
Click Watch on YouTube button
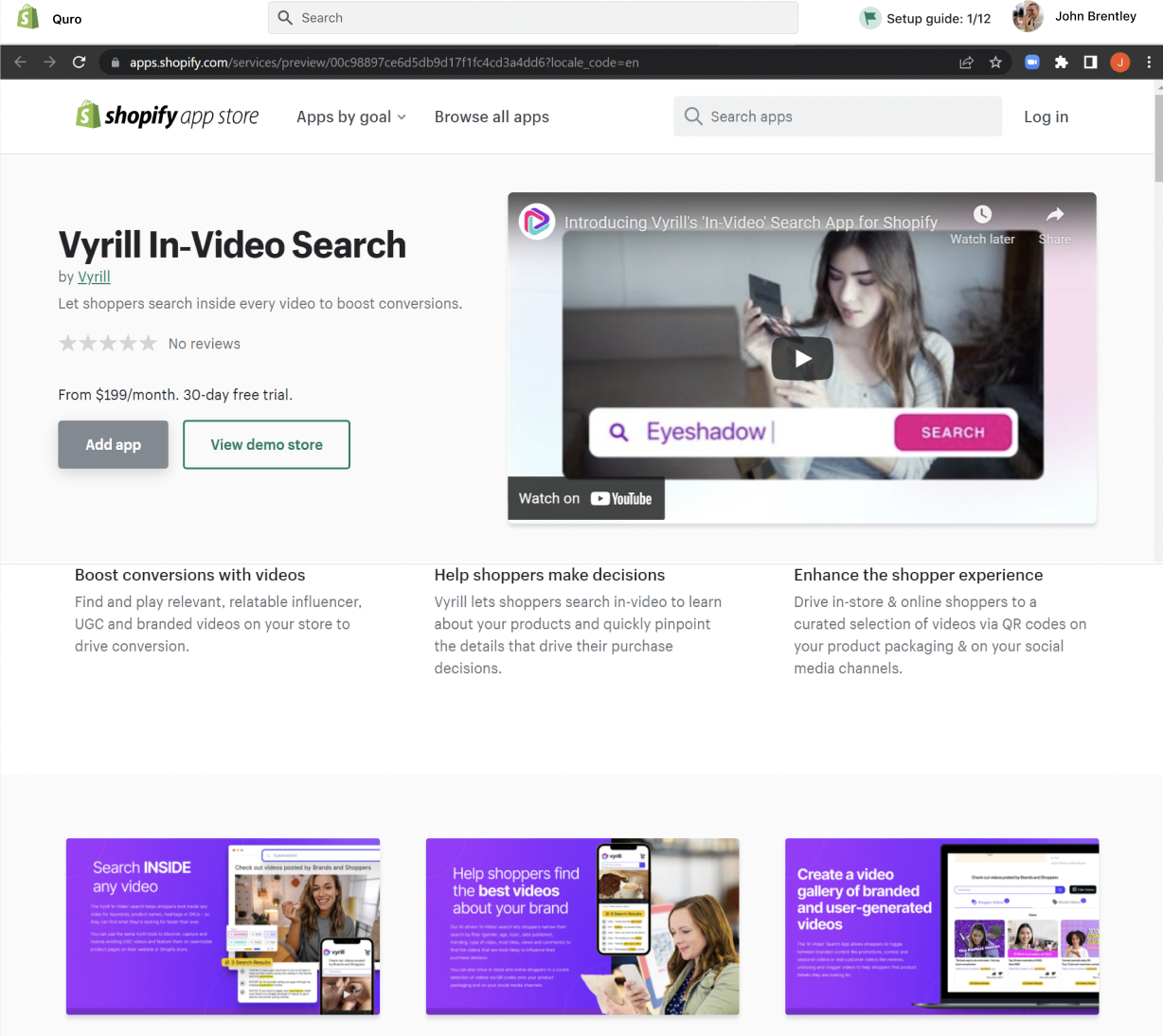(586, 498)
